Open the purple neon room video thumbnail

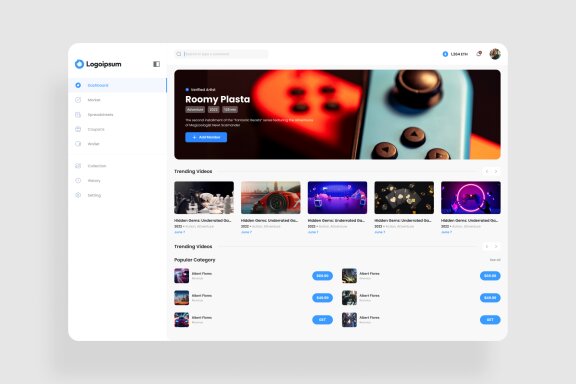click(337, 197)
